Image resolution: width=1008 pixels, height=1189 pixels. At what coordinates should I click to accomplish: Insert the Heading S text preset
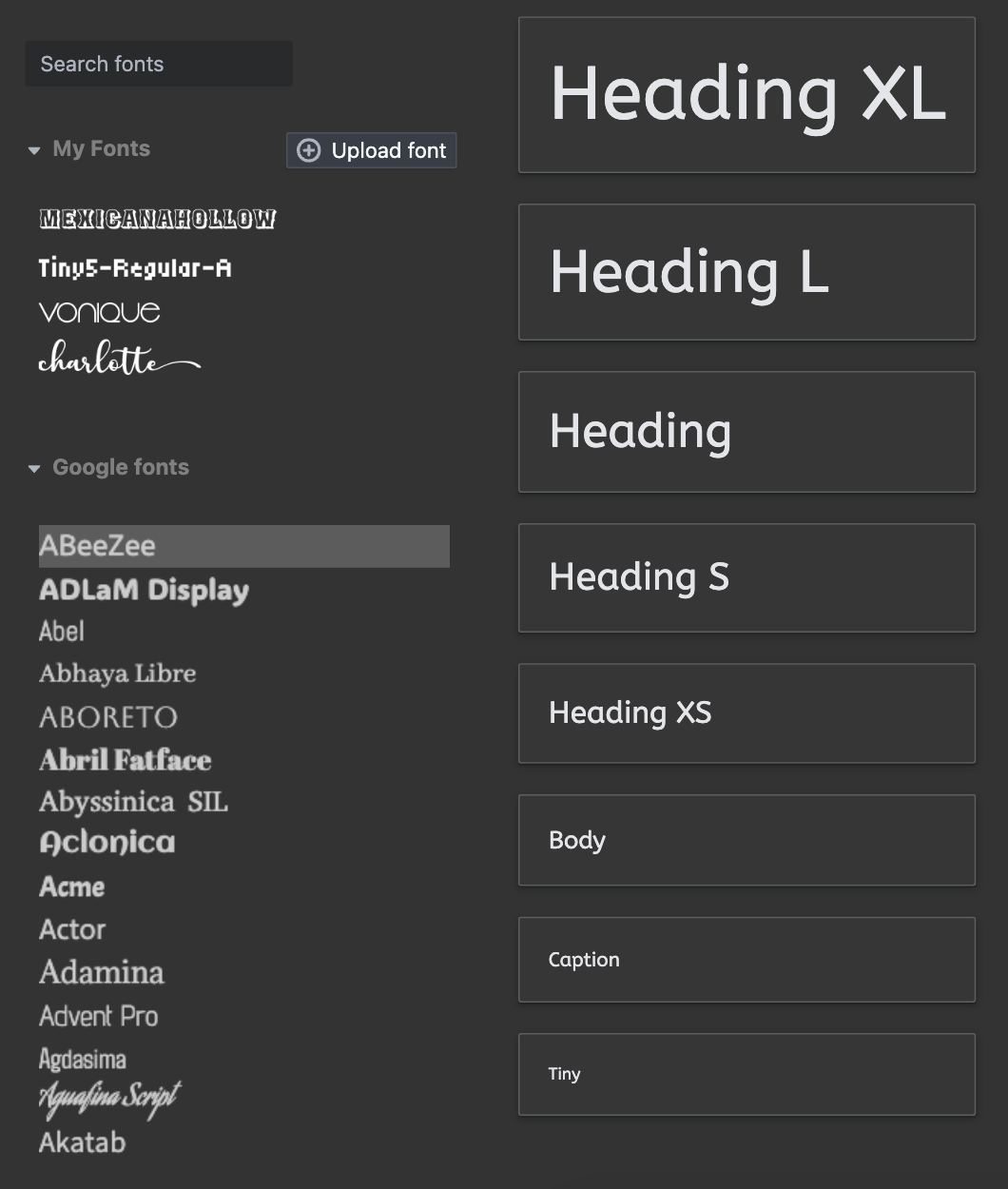click(x=746, y=577)
